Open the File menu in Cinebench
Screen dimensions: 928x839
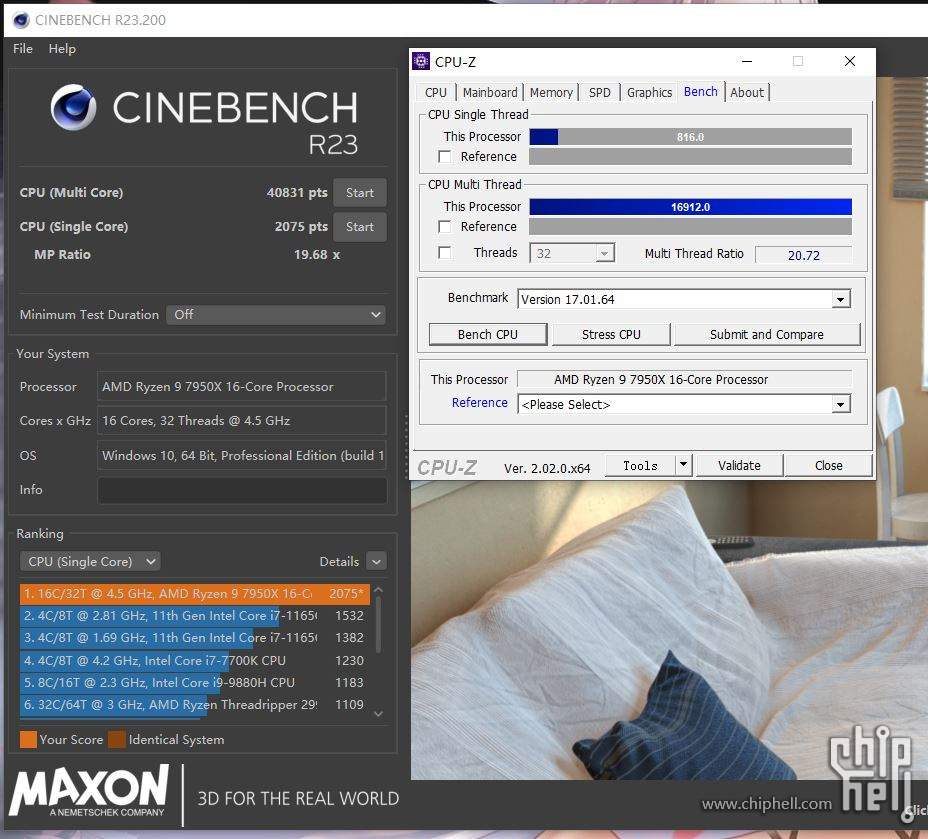22,49
